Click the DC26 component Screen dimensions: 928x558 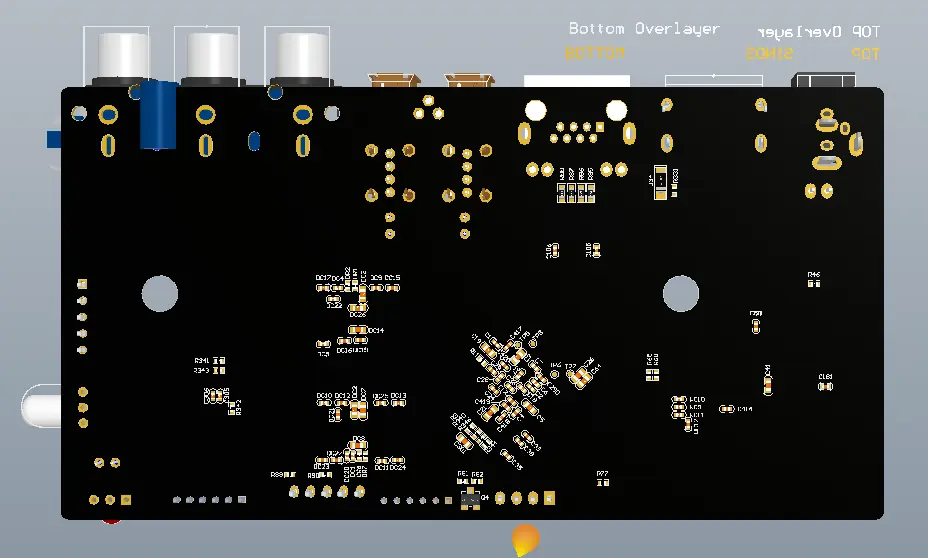click(x=358, y=308)
